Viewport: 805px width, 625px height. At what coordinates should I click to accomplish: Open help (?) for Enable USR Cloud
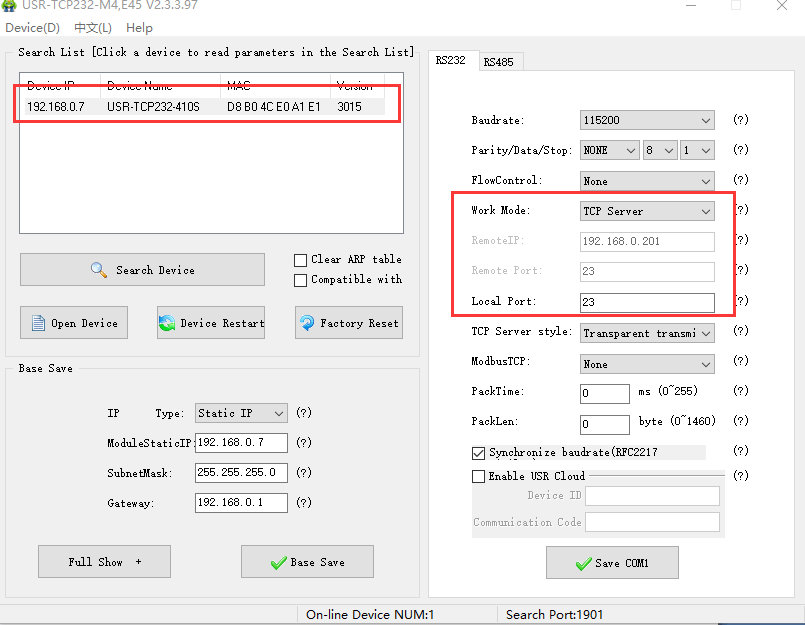[741, 475]
